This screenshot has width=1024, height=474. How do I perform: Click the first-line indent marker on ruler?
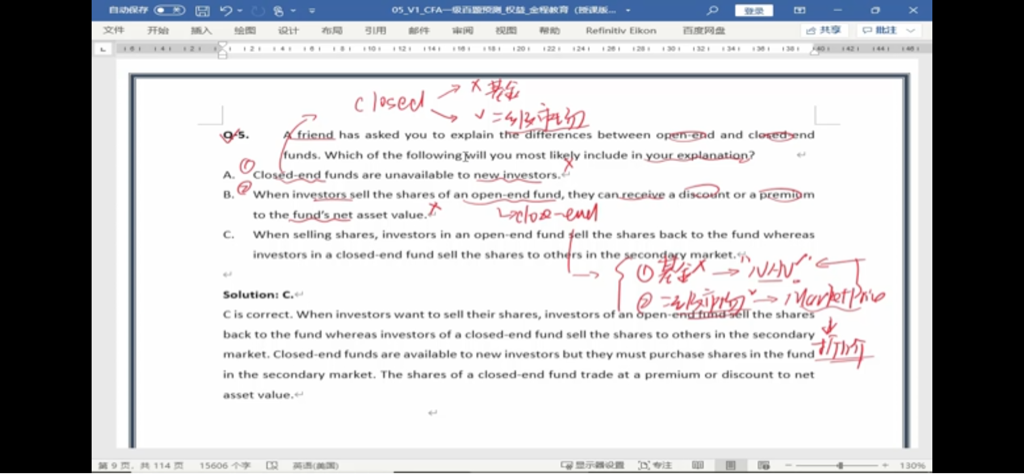[x=222, y=45]
